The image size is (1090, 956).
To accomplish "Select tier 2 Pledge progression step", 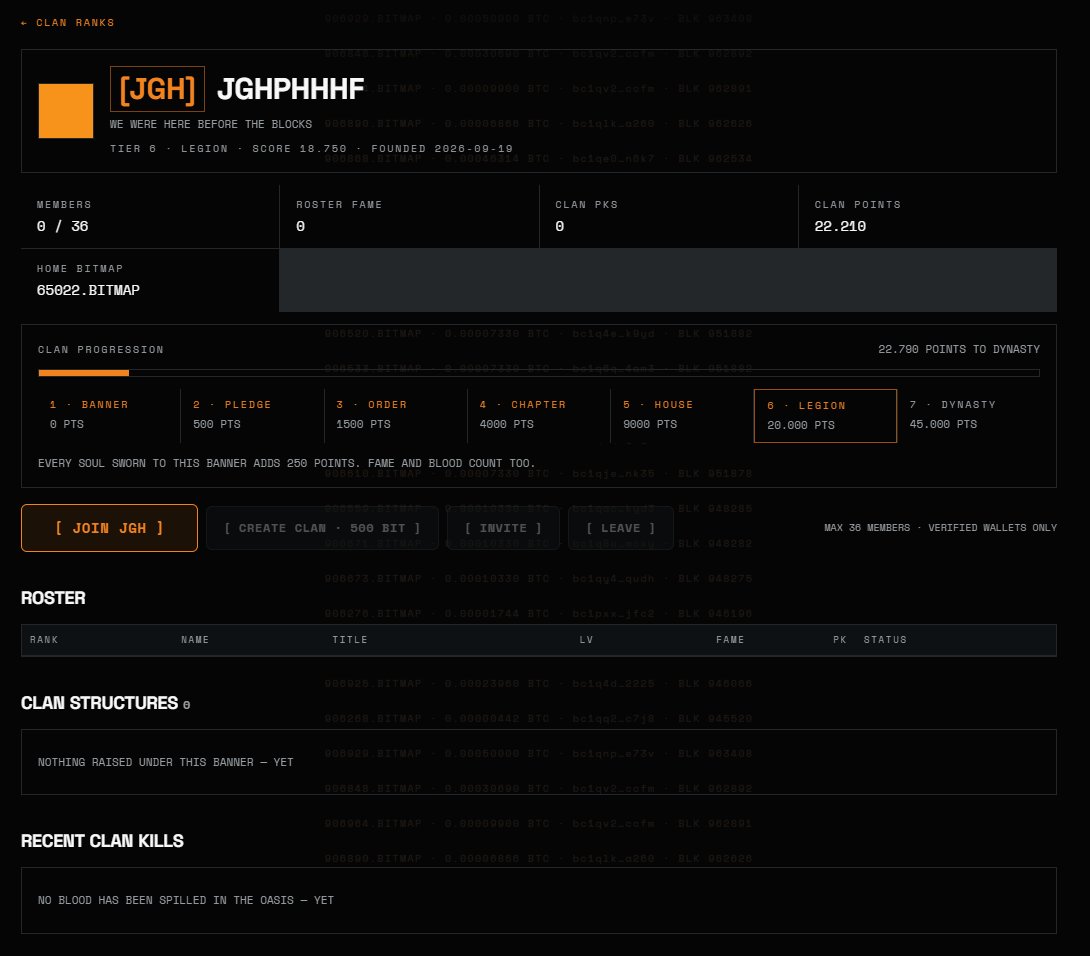I will [x=252, y=415].
